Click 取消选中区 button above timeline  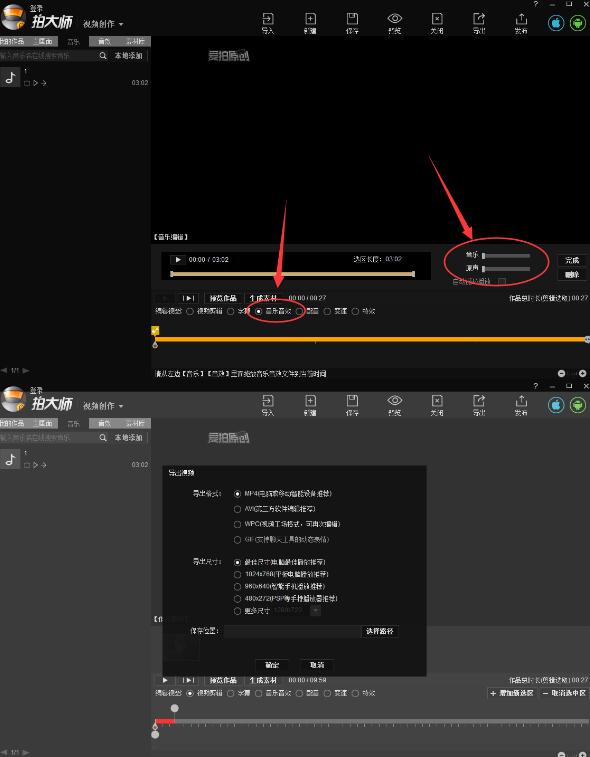pos(564,693)
